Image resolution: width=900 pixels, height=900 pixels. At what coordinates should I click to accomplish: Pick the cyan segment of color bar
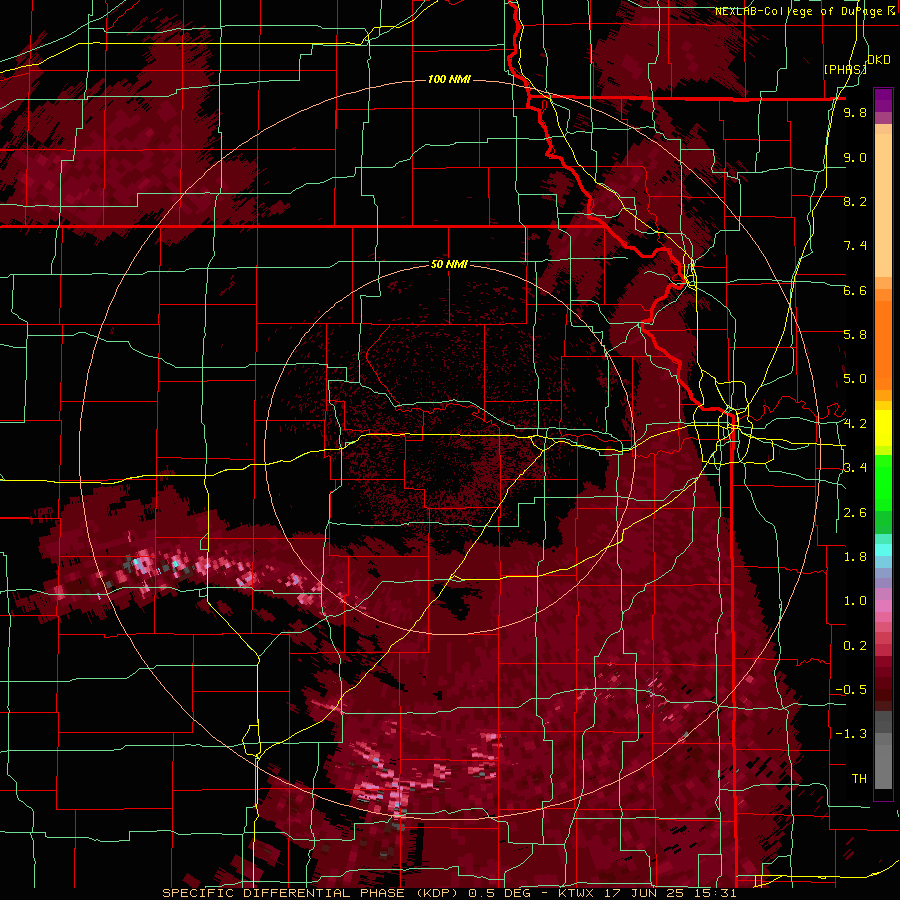pyautogui.click(x=883, y=550)
